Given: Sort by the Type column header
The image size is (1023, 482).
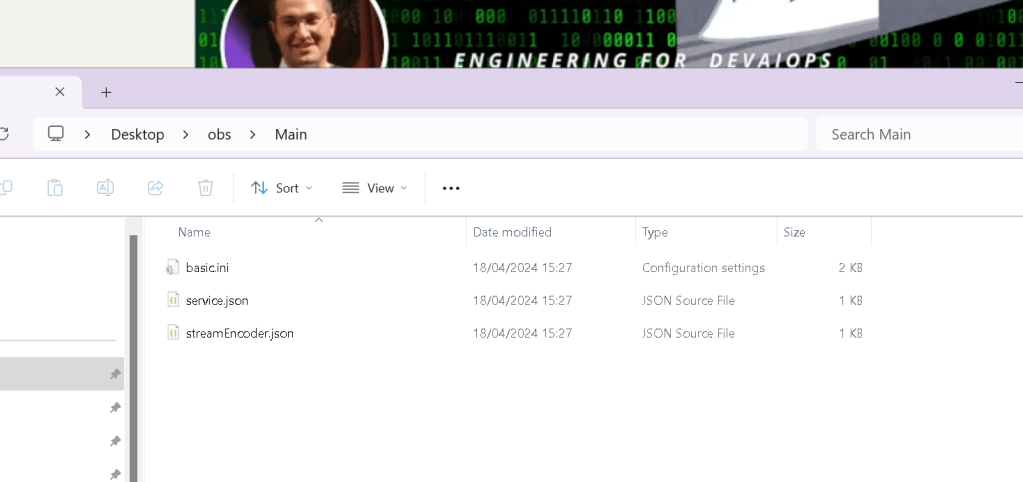Looking at the screenshot, I should pyautogui.click(x=654, y=232).
